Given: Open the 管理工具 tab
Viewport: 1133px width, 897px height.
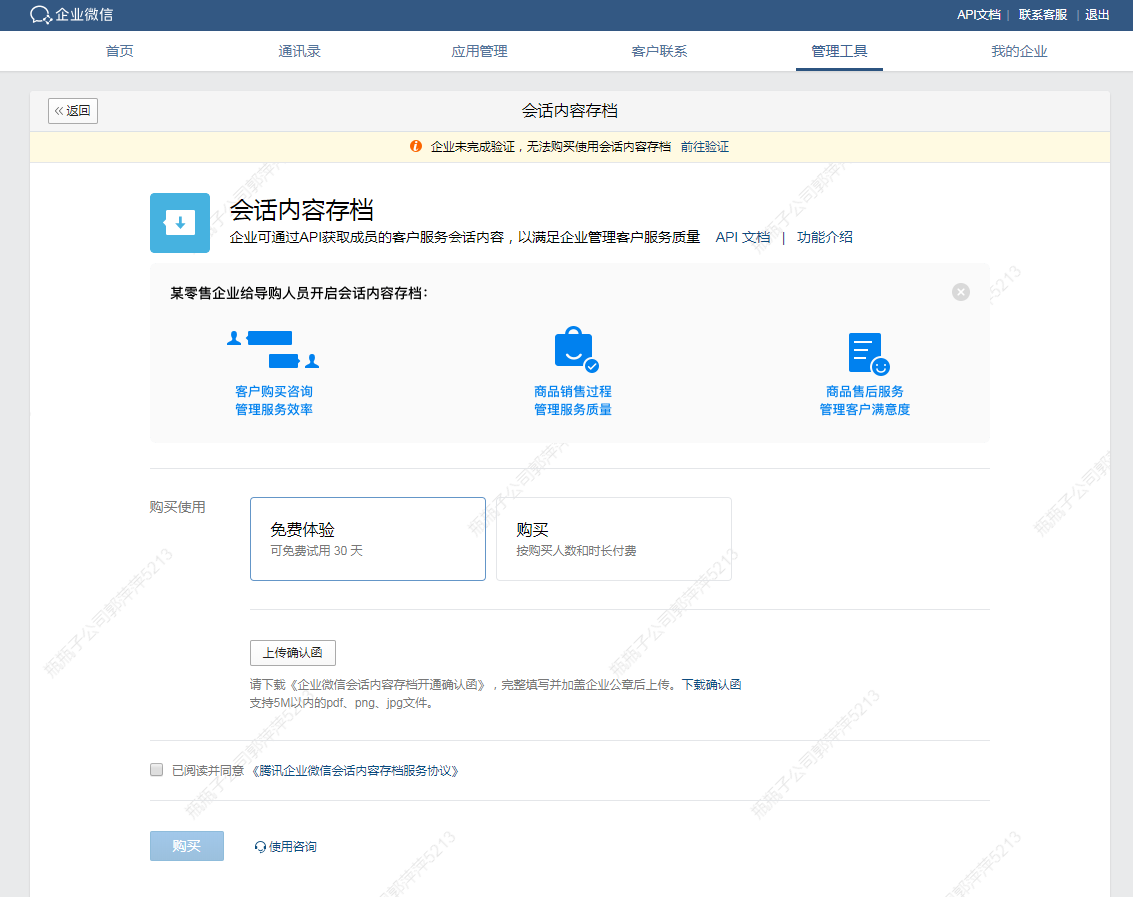Looking at the screenshot, I should pyautogui.click(x=839, y=51).
